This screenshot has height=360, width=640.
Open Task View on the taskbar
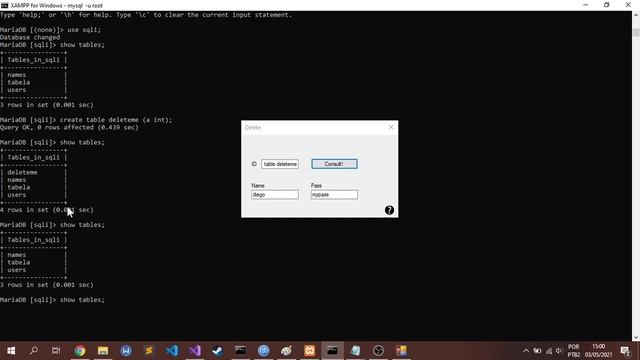(x=56, y=351)
